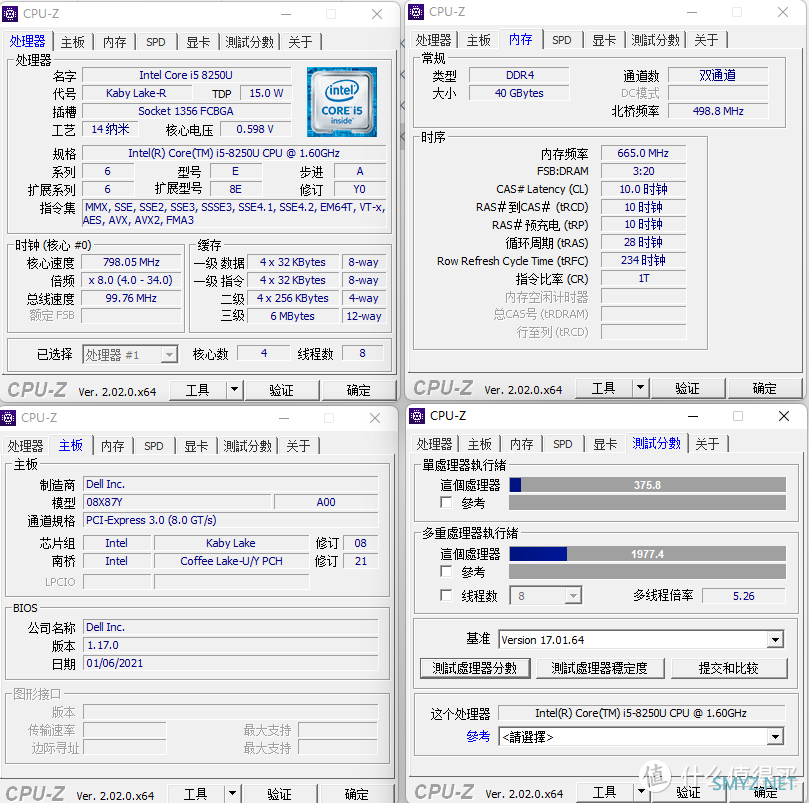Screen dimensions: 809x803
Task: Close the processor-tab CPU-Z window
Action: pos(377,14)
